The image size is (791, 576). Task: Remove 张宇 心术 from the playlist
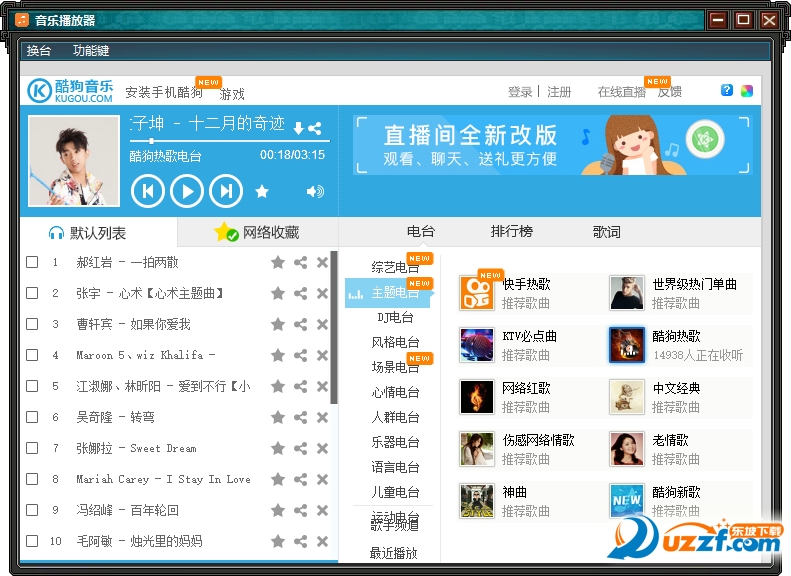click(322, 293)
